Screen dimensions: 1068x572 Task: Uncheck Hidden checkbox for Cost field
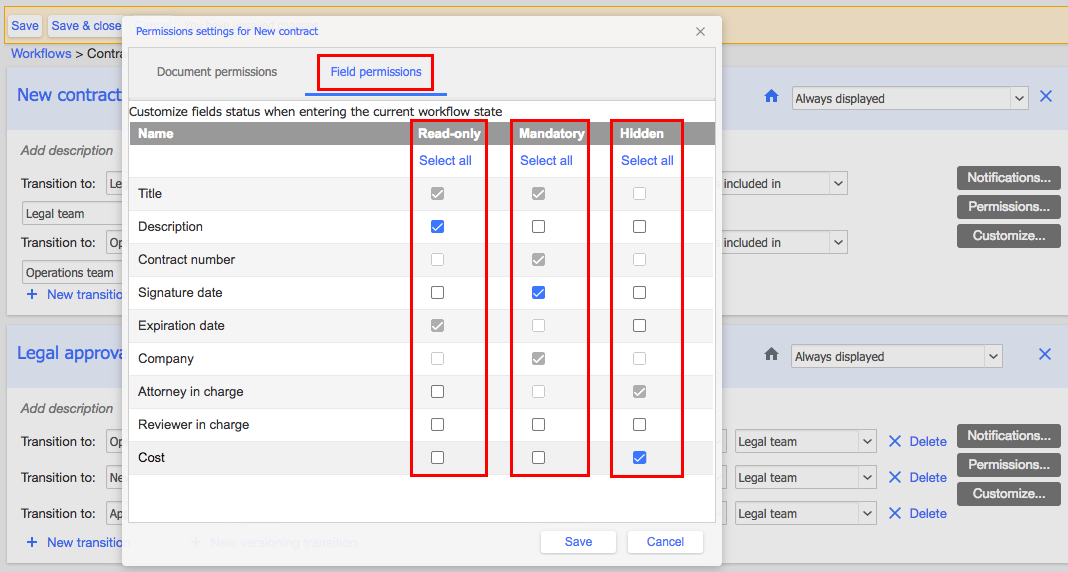(639, 458)
